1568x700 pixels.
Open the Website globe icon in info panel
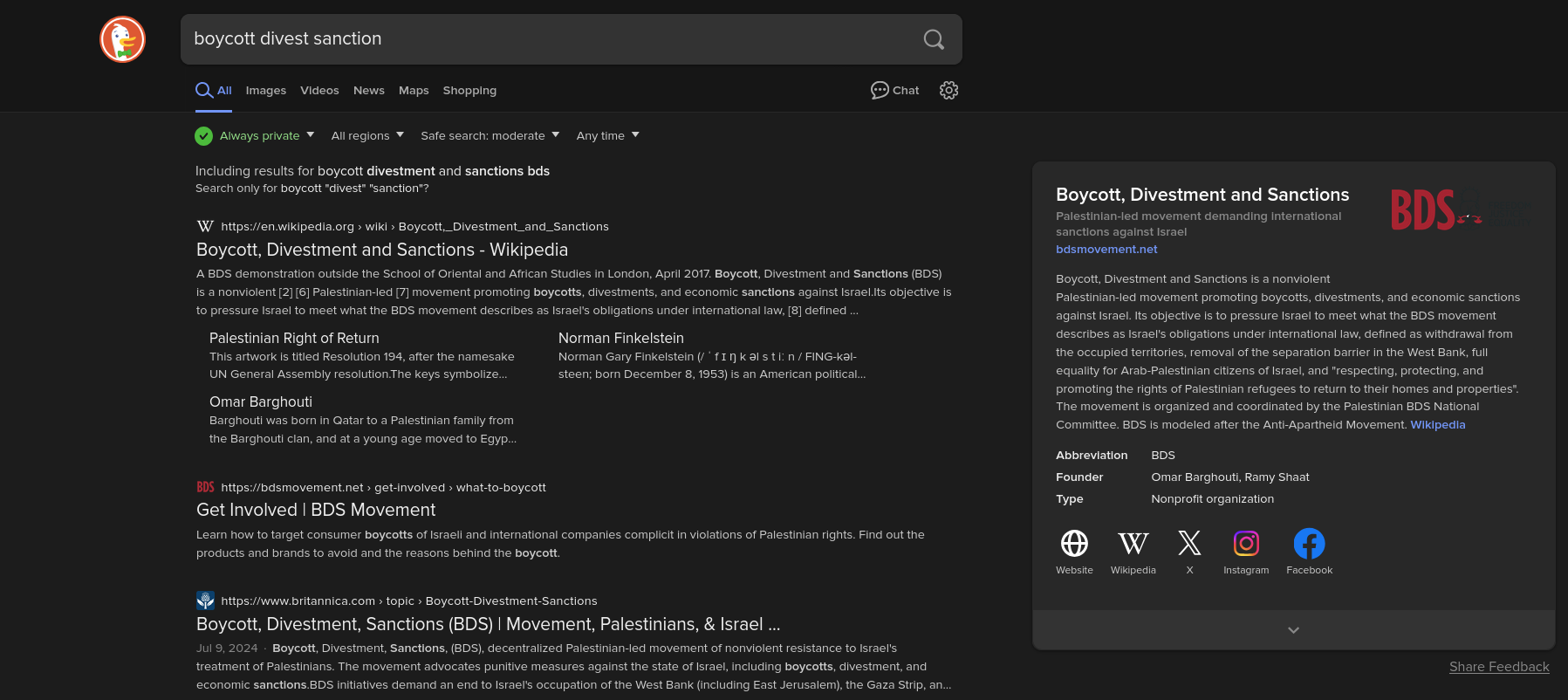click(x=1074, y=543)
